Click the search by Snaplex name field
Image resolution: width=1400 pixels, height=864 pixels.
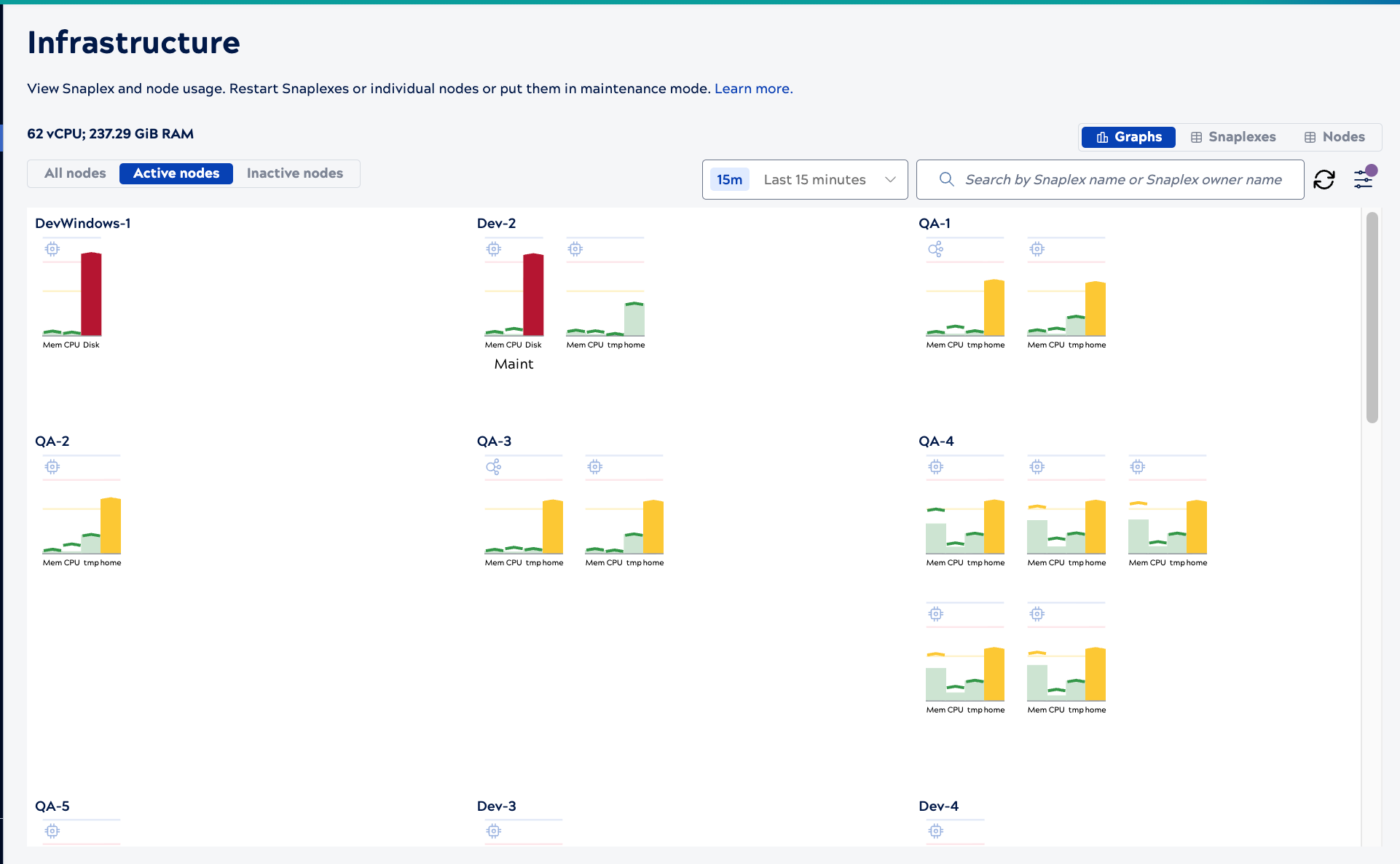pyautogui.click(x=1110, y=179)
